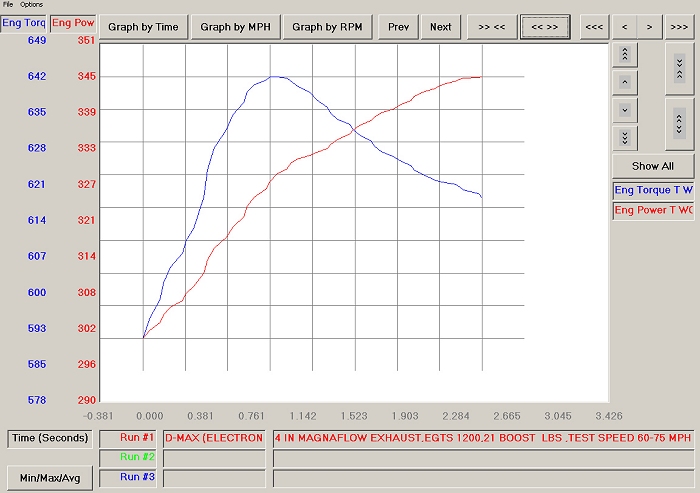Viewport: 700px width, 493px height.
Task: Open the Options menu
Action: tap(31, 4)
